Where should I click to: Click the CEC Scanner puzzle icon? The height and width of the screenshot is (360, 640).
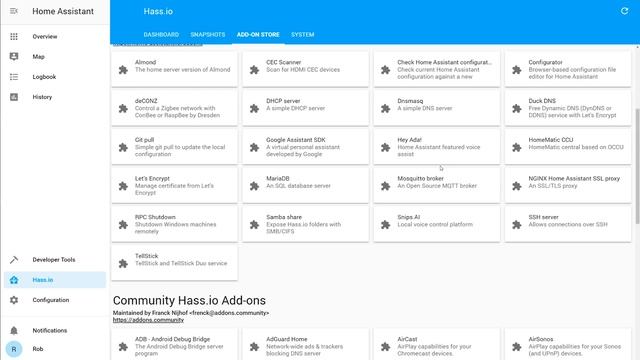(254, 70)
